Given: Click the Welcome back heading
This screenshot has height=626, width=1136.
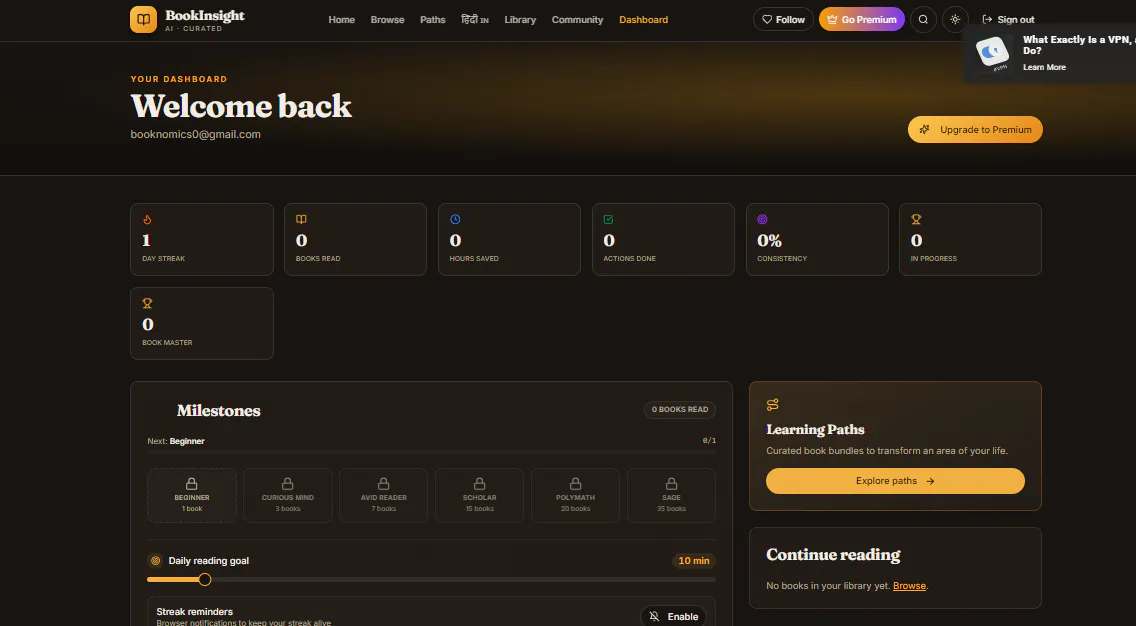Looking at the screenshot, I should point(241,107).
